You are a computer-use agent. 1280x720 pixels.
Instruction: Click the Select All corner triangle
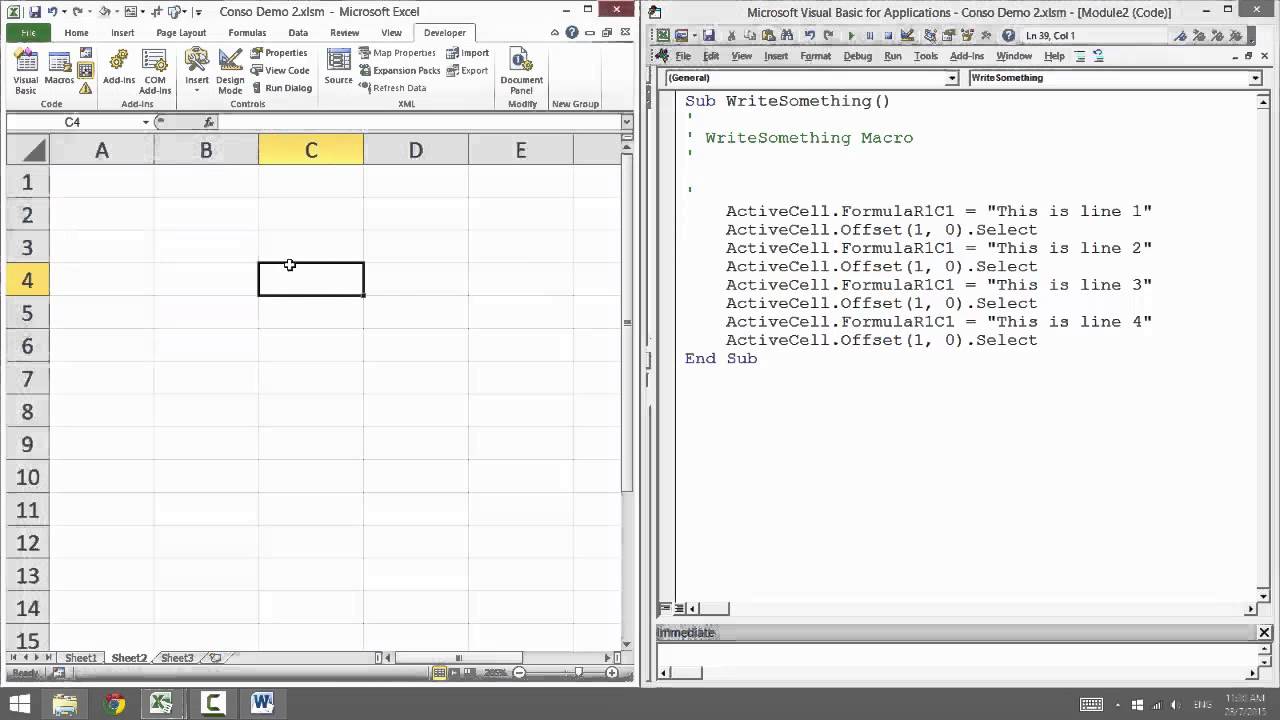30,151
